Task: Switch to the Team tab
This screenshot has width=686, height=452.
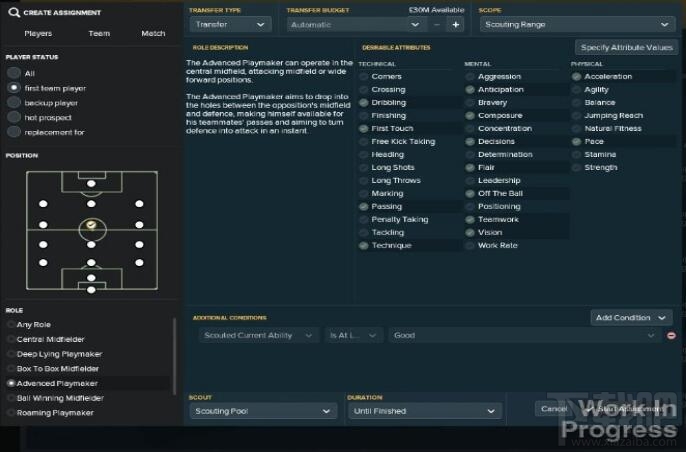Action: pos(99,33)
